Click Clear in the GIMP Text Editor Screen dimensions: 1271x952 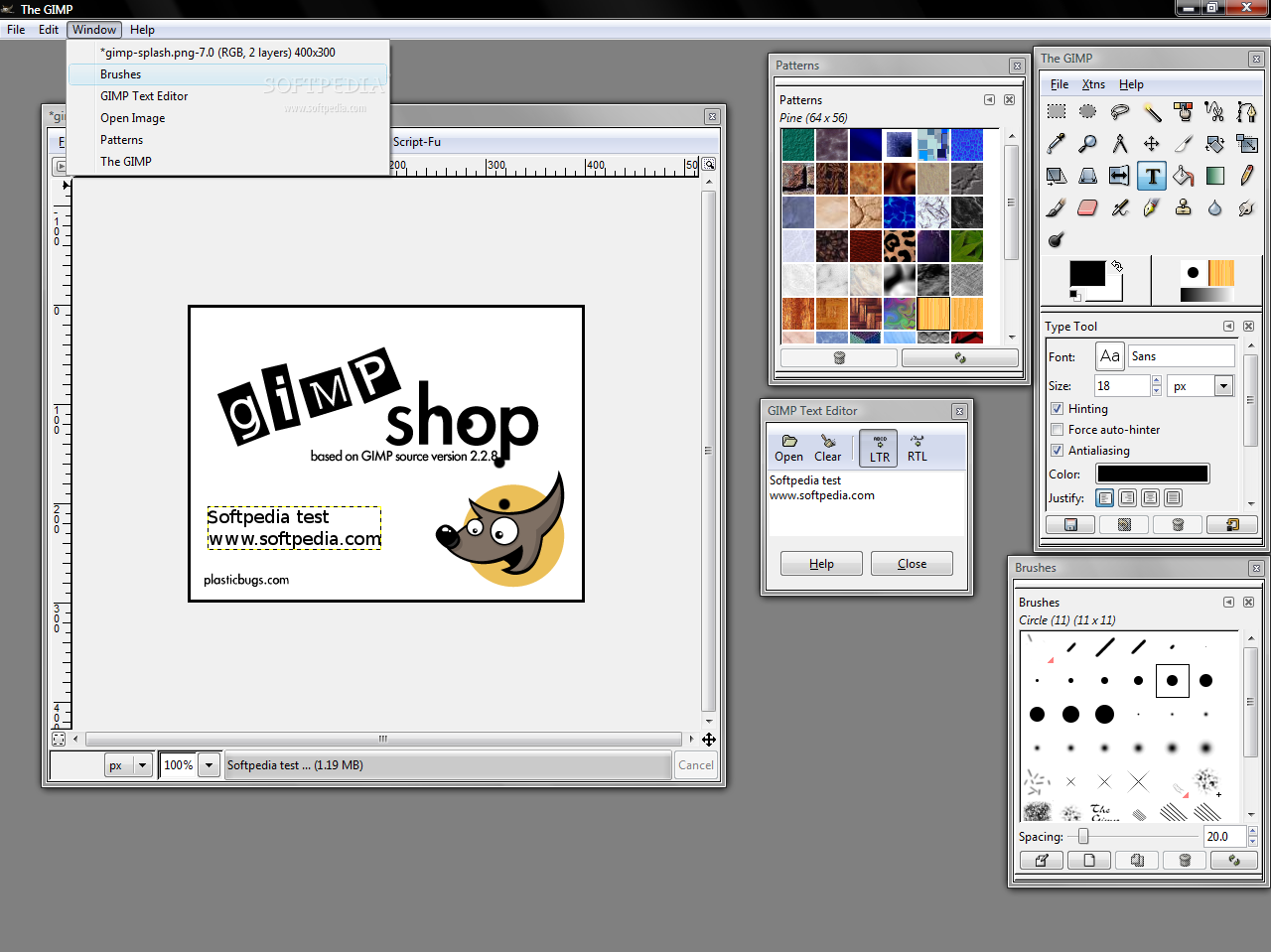pyautogui.click(x=827, y=449)
